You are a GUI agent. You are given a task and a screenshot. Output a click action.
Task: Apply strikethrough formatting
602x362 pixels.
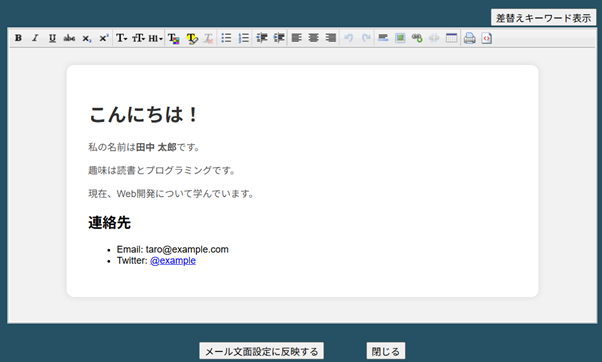69,38
